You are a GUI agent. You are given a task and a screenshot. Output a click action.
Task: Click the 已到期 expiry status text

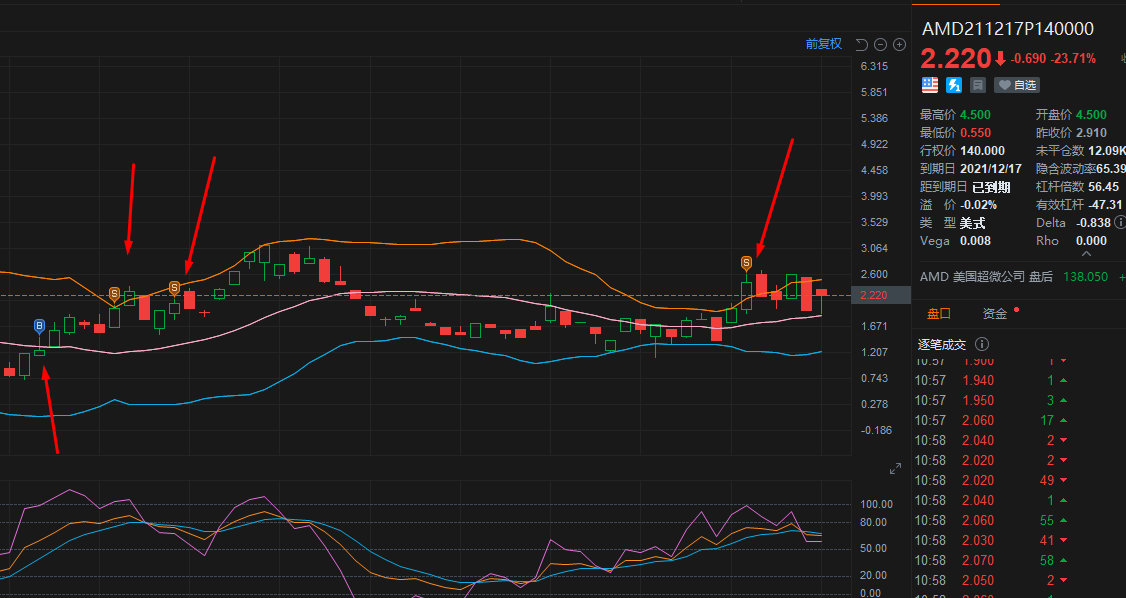(x=991, y=187)
